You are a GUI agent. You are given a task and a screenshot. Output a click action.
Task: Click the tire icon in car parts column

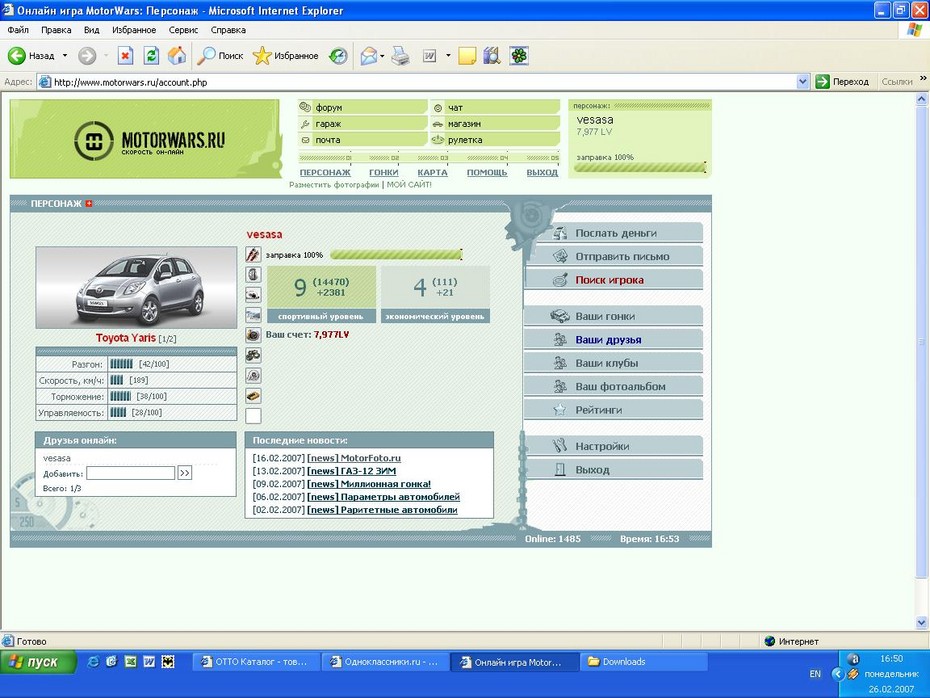pos(253,275)
